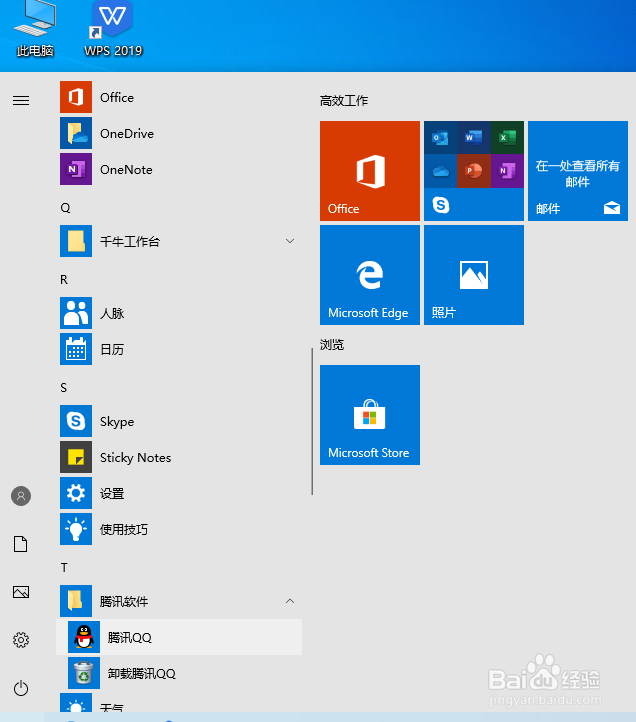Launch Skype from the app list
The height and width of the screenshot is (722, 636).
(180, 421)
